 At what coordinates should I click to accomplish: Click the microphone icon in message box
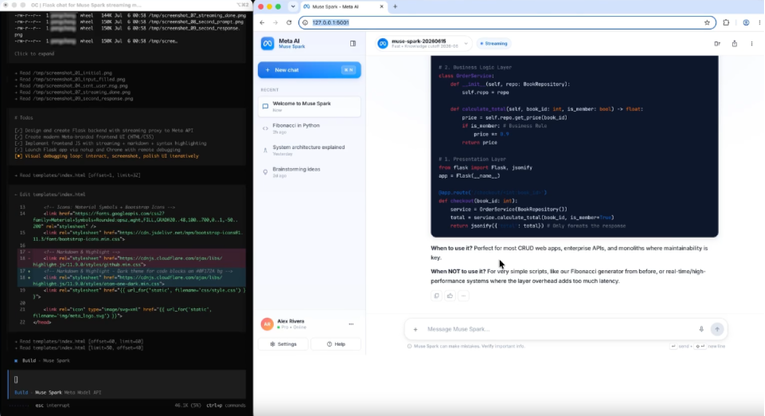(702, 329)
